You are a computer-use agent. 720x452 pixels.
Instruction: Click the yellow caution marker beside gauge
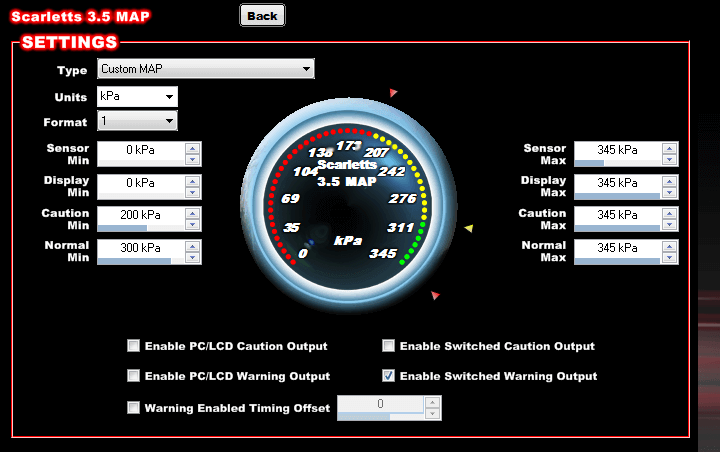tap(469, 229)
